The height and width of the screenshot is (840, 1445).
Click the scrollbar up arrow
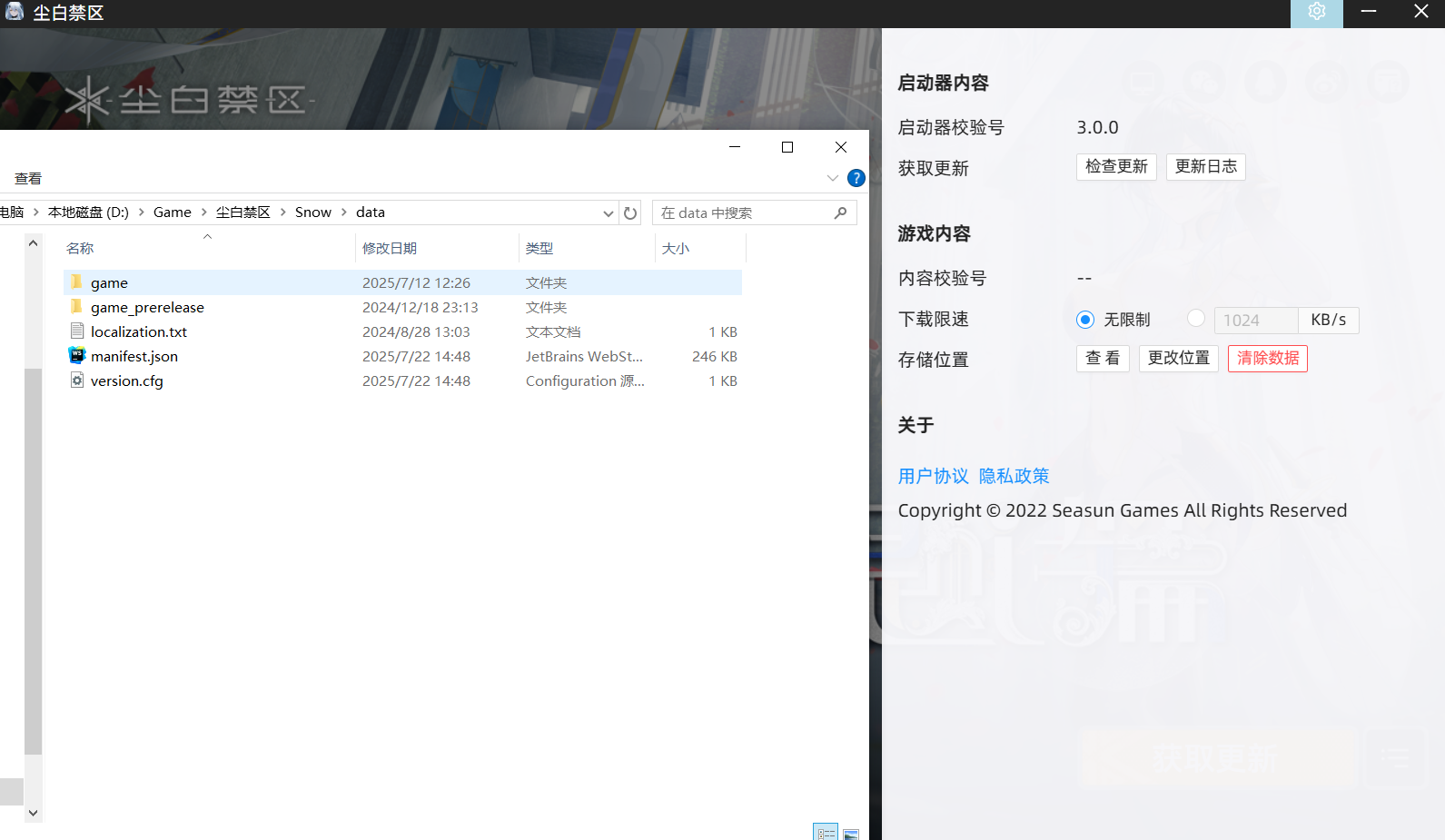pyautogui.click(x=33, y=243)
